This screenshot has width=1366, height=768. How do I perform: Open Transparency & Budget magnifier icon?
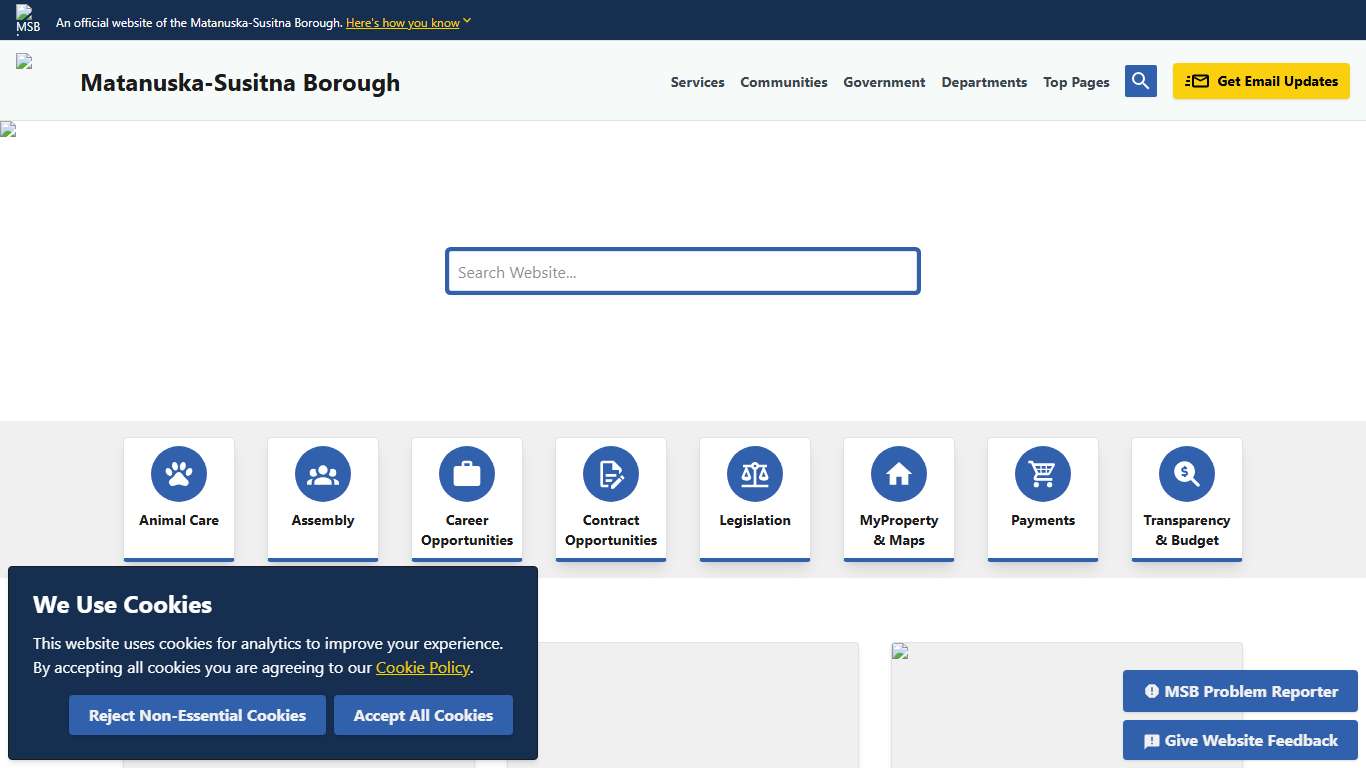pyautogui.click(x=1187, y=474)
